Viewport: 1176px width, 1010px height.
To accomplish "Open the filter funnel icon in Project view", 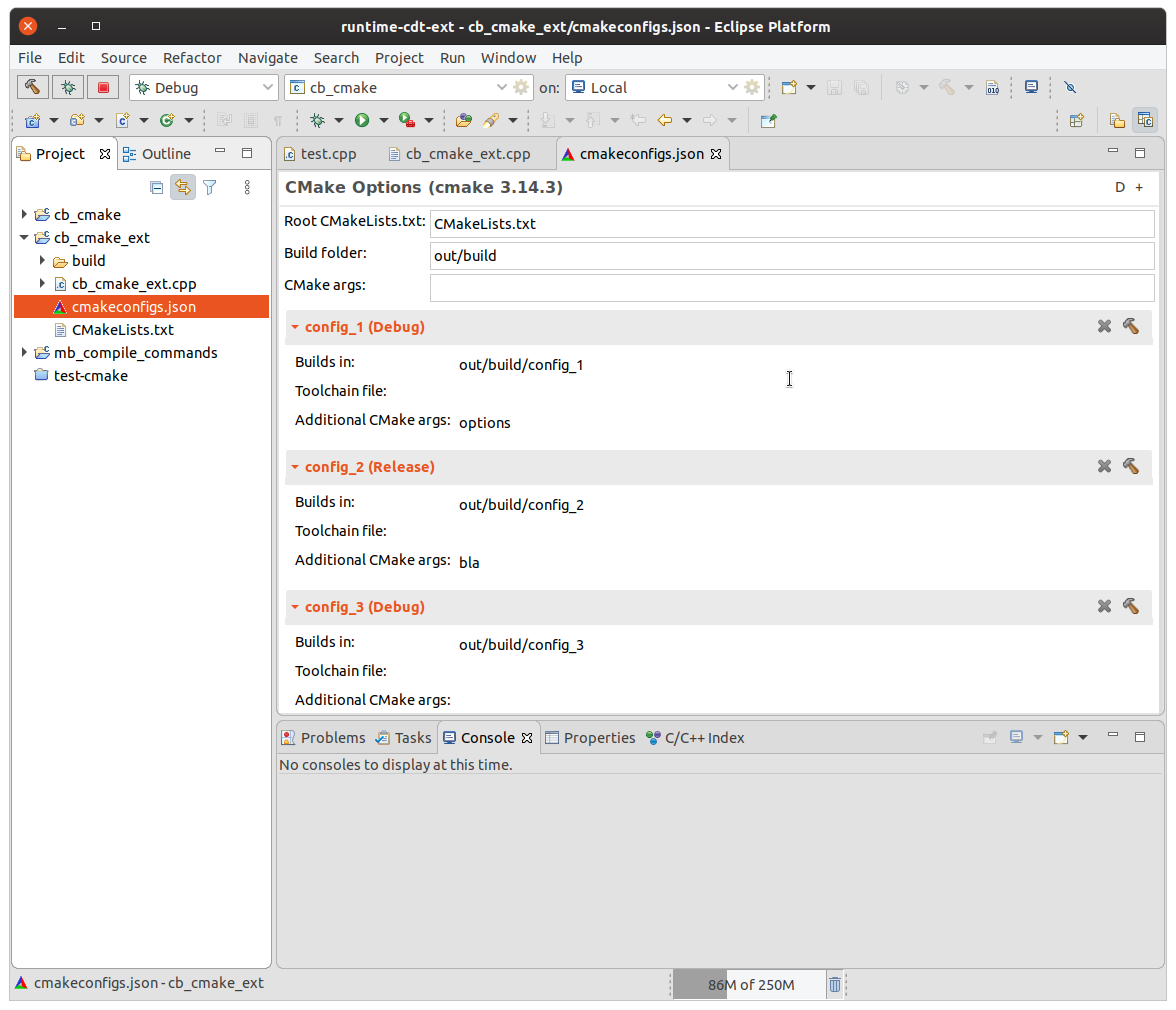I will (x=209, y=187).
